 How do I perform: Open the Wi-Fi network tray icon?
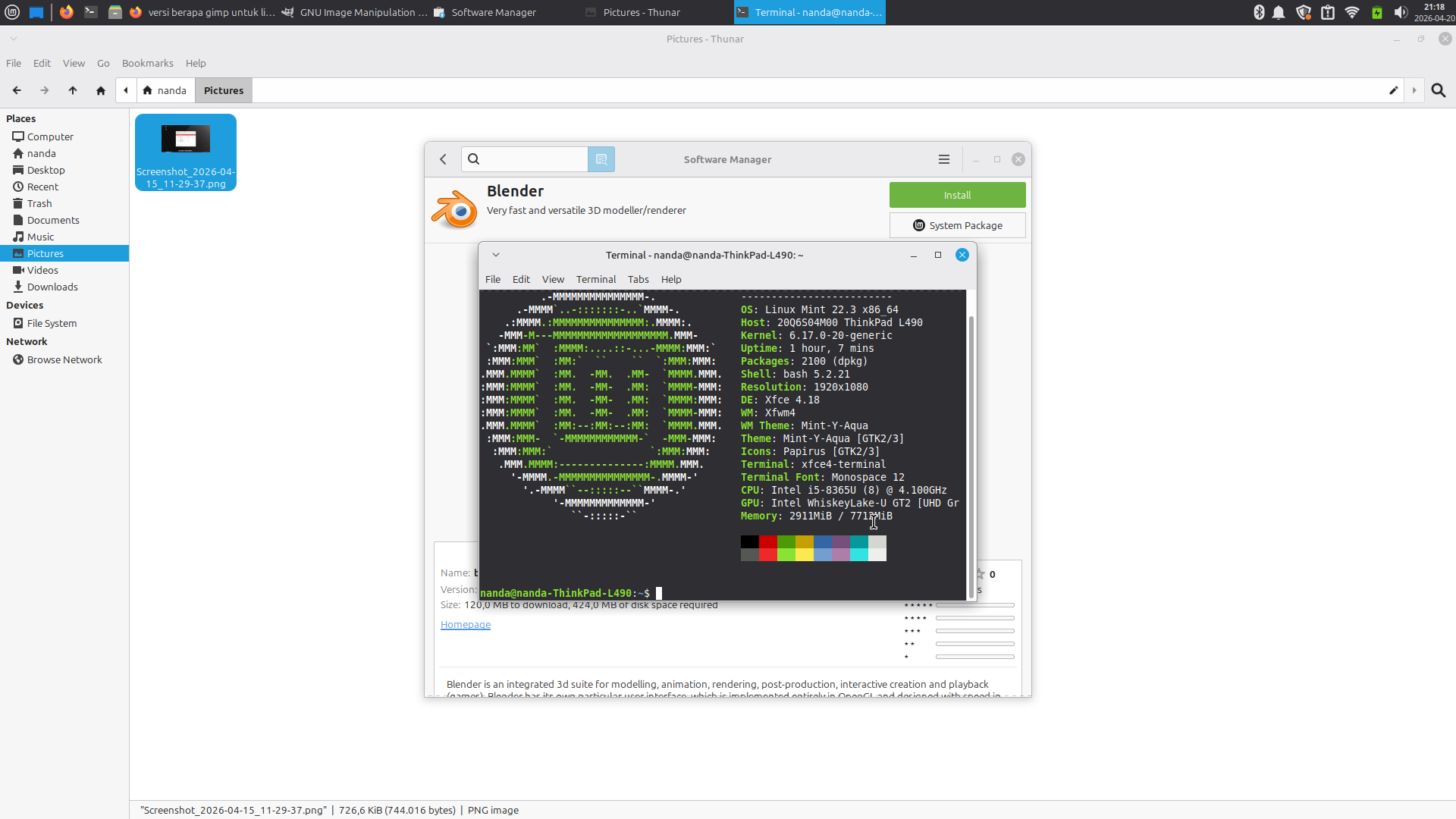tap(1352, 12)
